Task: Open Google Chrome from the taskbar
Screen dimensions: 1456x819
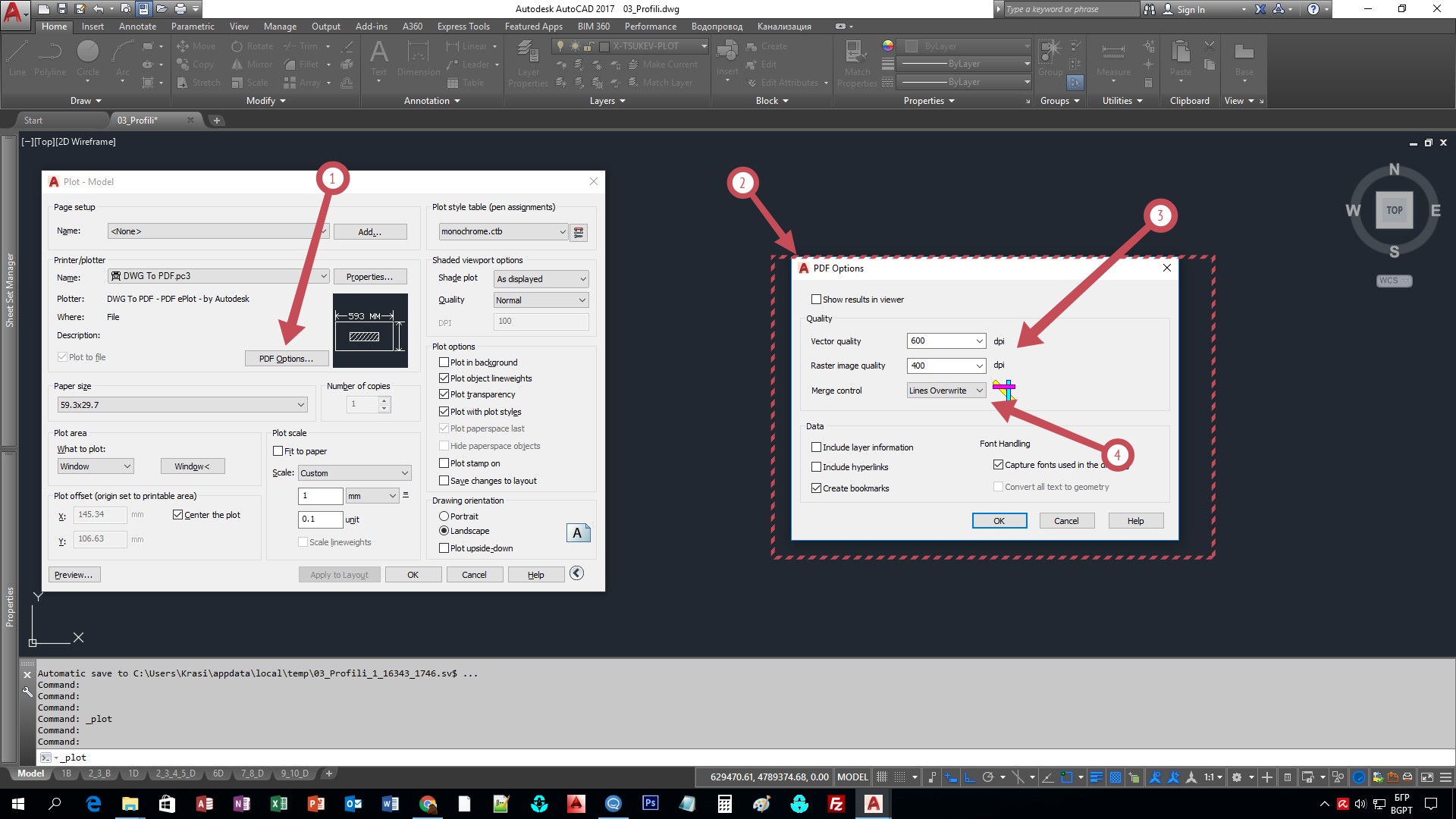Action: click(x=428, y=803)
